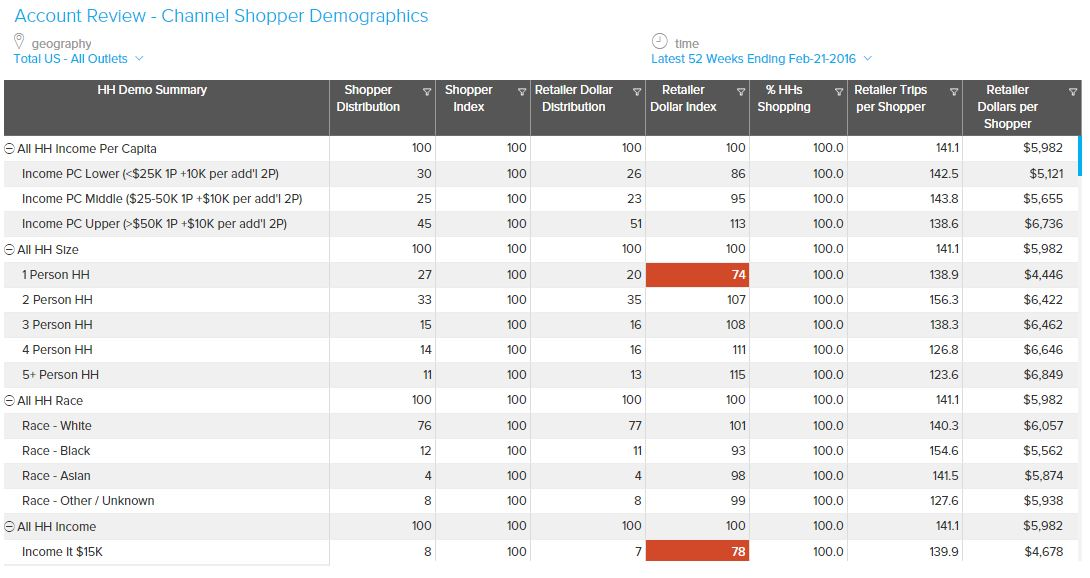The image size is (1090, 578).
Task: Open the Total US - All Outlets dropdown
Action: click(x=78, y=59)
